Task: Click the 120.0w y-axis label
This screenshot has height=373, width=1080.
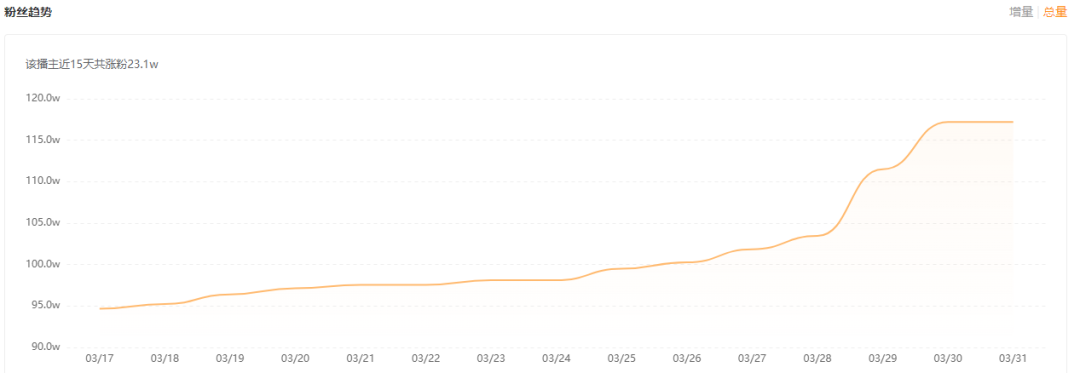Action: click(45, 98)
